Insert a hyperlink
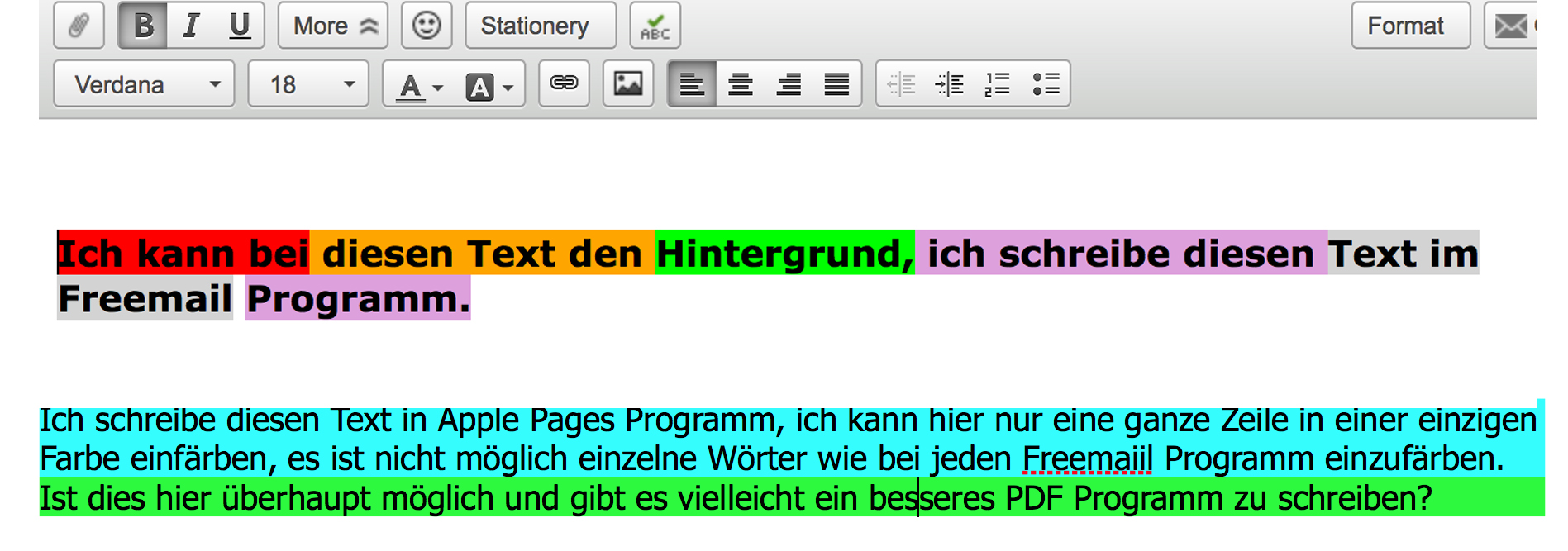This screenshot has height=551, width=1568. tap(564, 83)
